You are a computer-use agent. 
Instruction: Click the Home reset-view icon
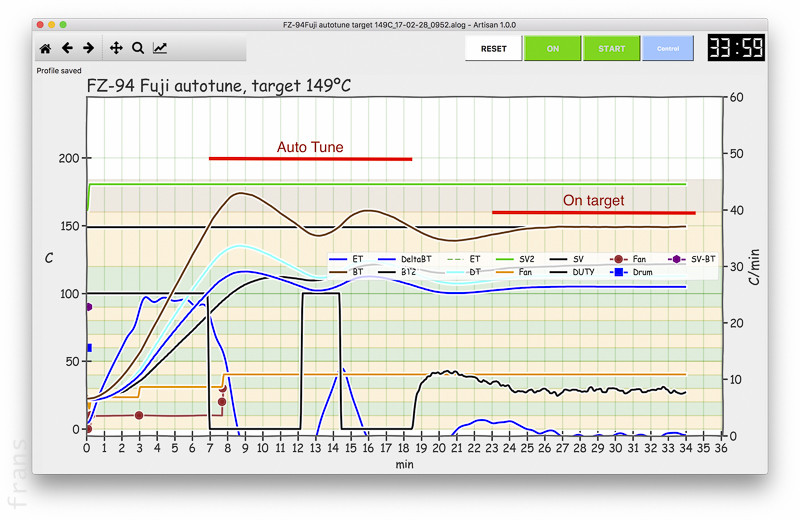point(45,48)
